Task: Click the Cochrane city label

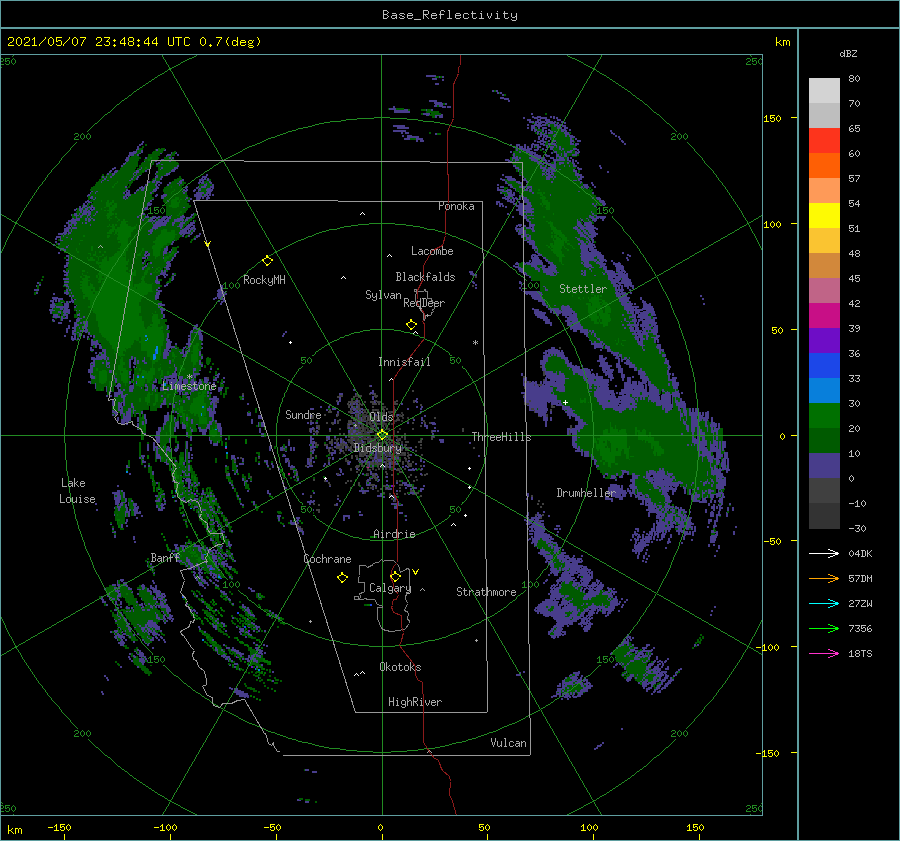Action: [x=327, y=559]
